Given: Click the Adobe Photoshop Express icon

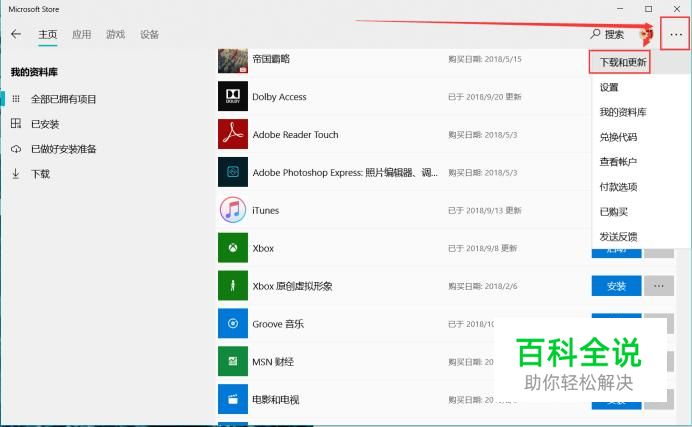Looking at the screenshot, I should pyautogui.click(x=233, y=172).
